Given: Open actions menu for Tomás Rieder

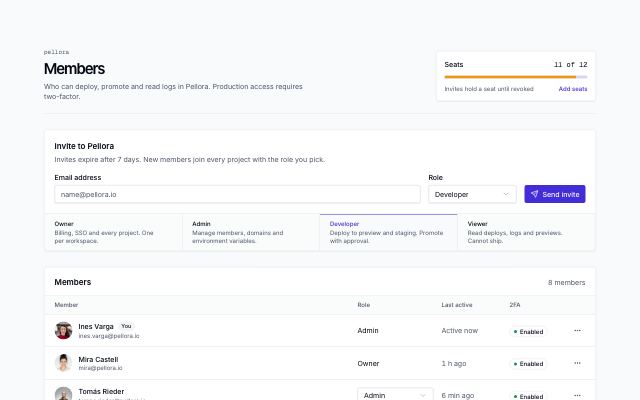Looking at the screenshot, I should (577, 396).
